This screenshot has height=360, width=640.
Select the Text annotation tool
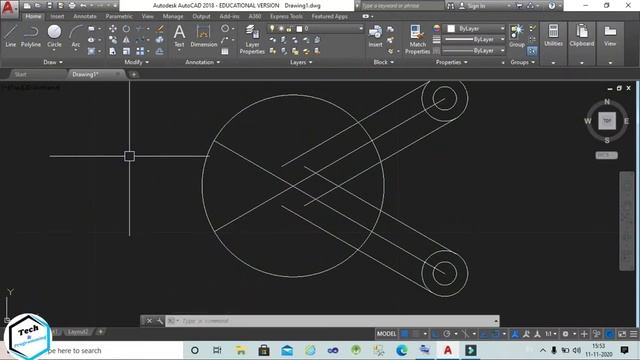pyautogui.click(x=179, y=36)
